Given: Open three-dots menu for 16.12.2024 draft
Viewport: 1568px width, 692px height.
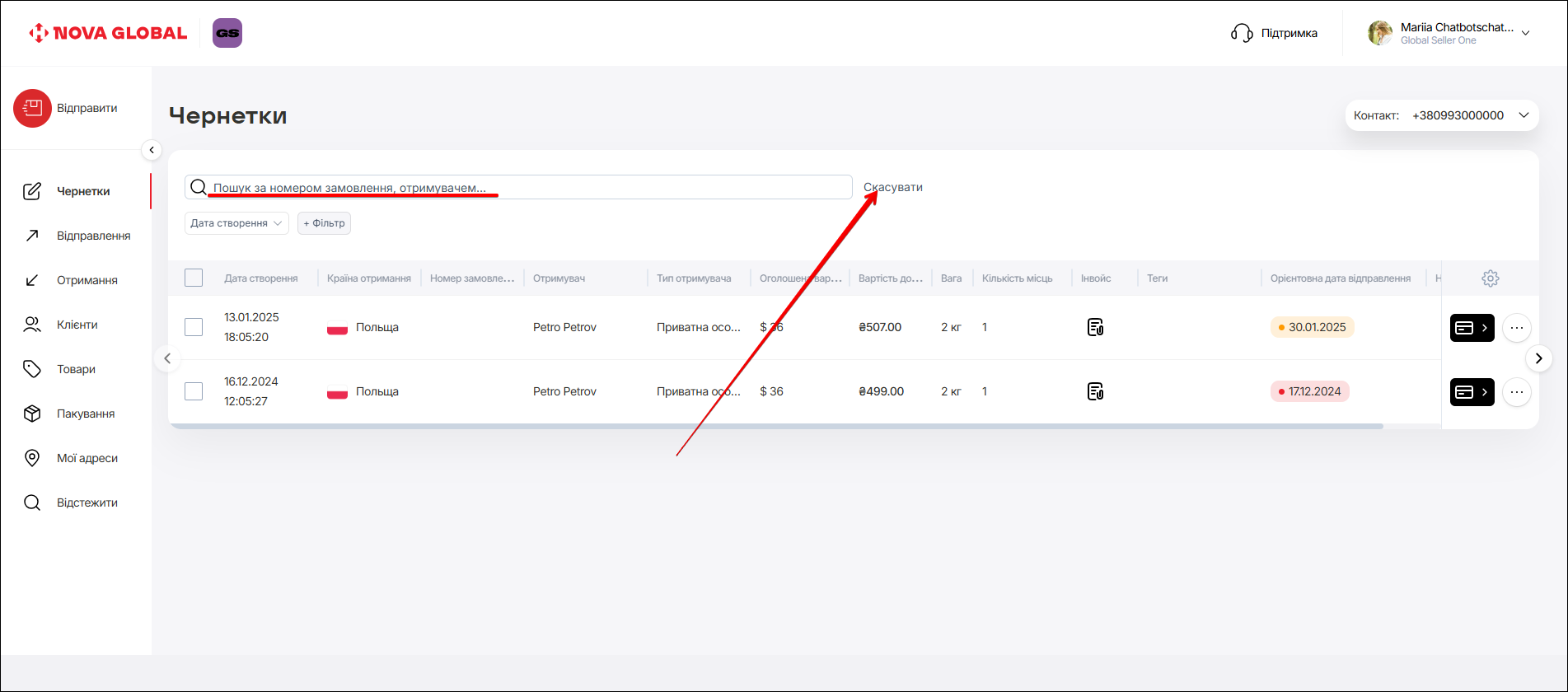Looking at the screenshot, I should pos(1516,392).
